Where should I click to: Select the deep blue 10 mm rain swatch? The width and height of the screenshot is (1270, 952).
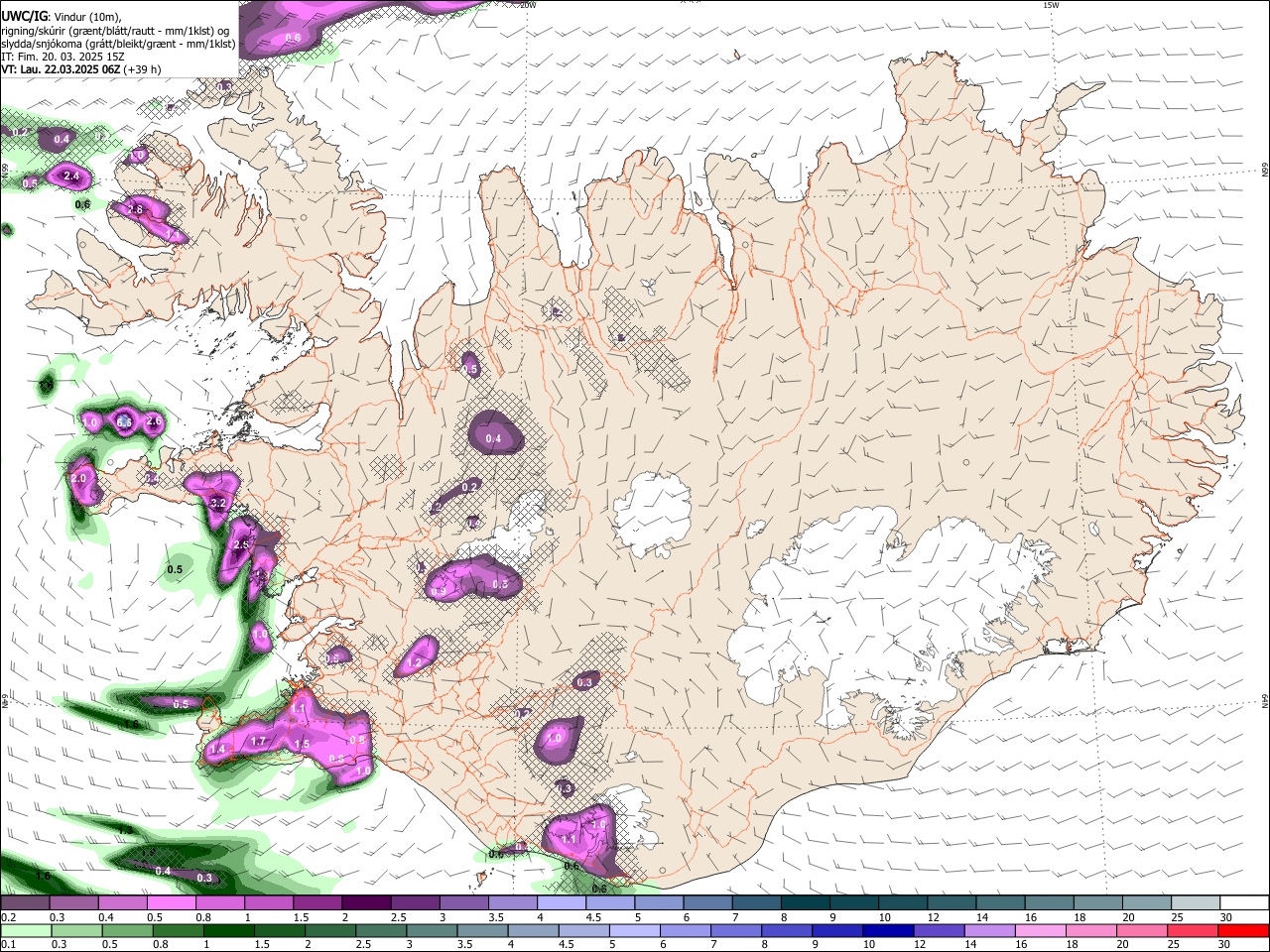click(889, 931)
